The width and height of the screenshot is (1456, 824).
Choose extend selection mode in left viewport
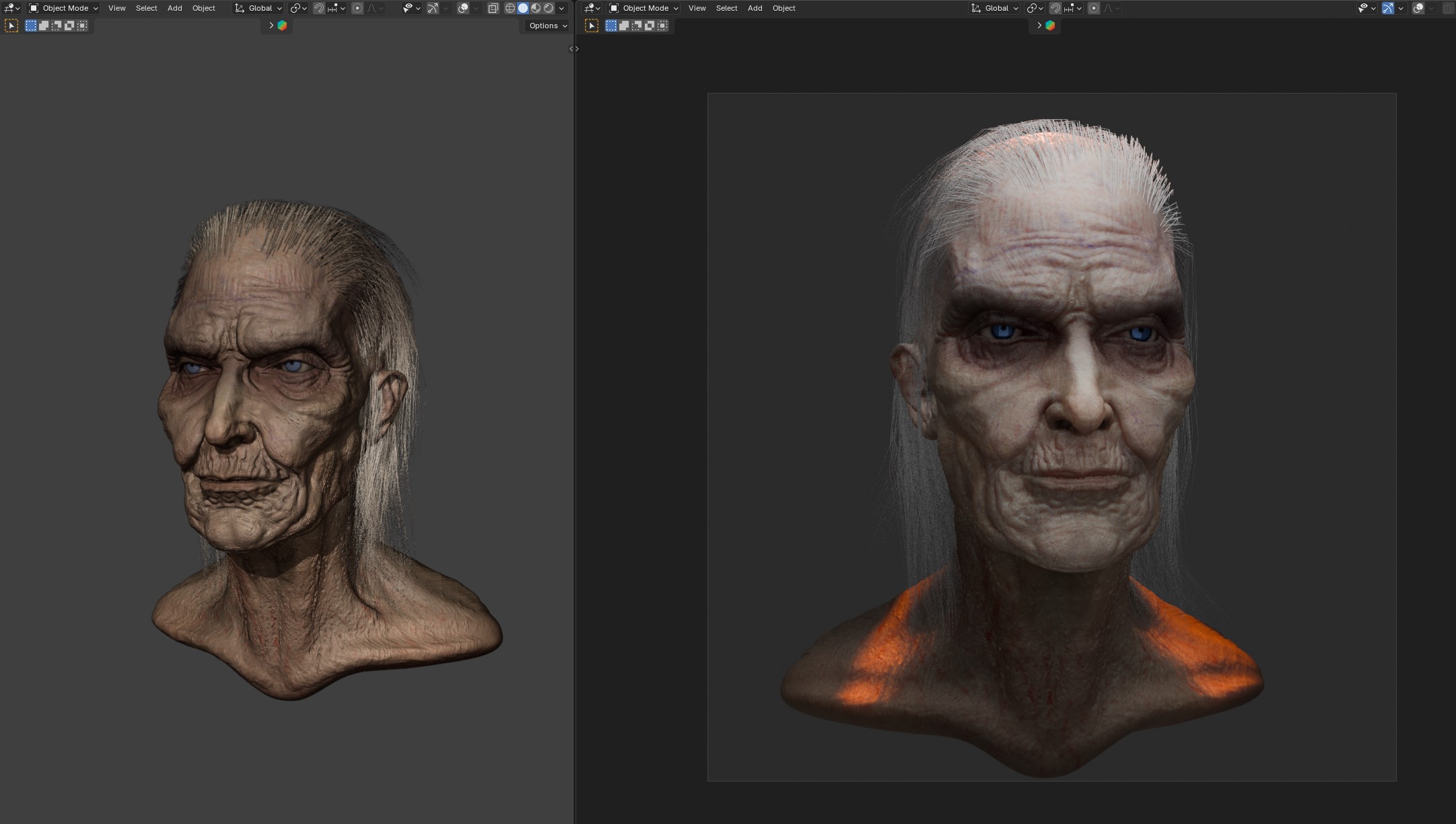point(44,26)
